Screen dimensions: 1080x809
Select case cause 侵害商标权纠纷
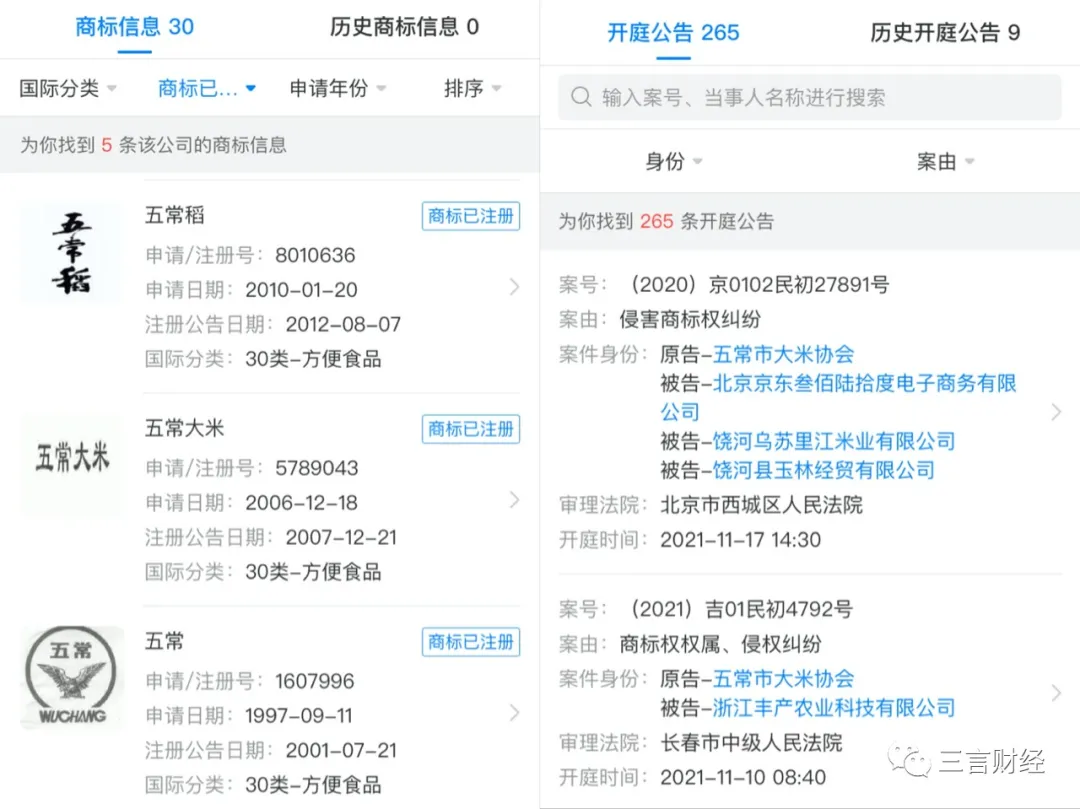(690, 319)
